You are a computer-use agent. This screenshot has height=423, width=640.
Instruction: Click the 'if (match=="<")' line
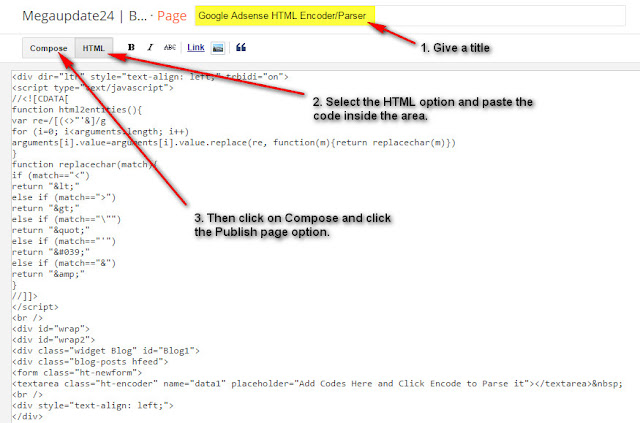point(51,176)
